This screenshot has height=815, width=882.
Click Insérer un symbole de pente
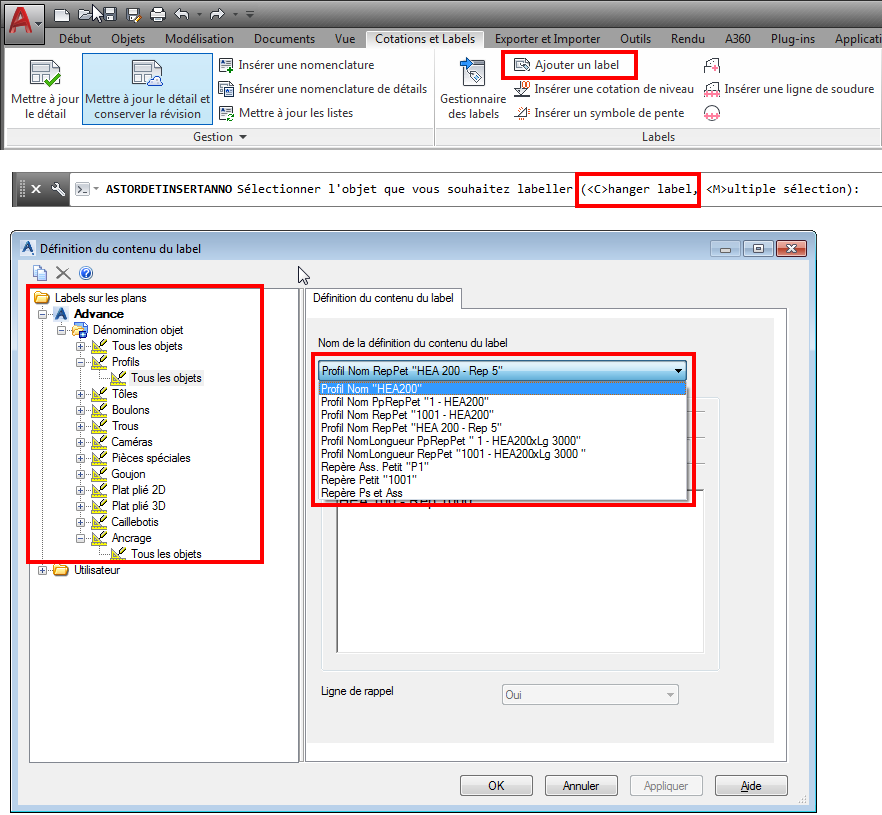click(x=600, y=113)
